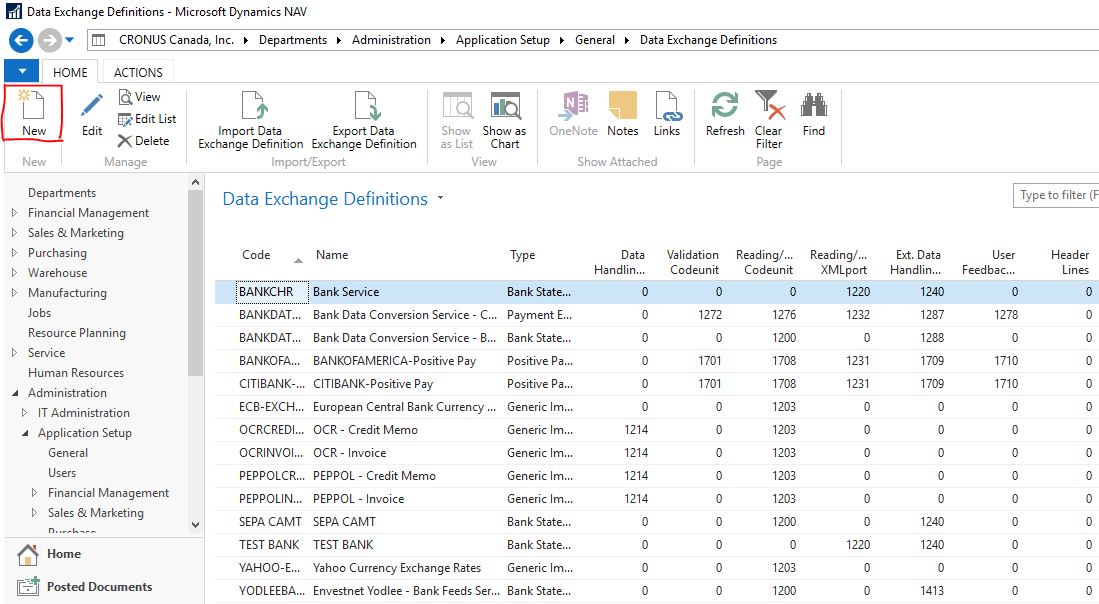
Task: Import Data Exchange Definition
Action: pyautogui.click(x=251, y=120)
